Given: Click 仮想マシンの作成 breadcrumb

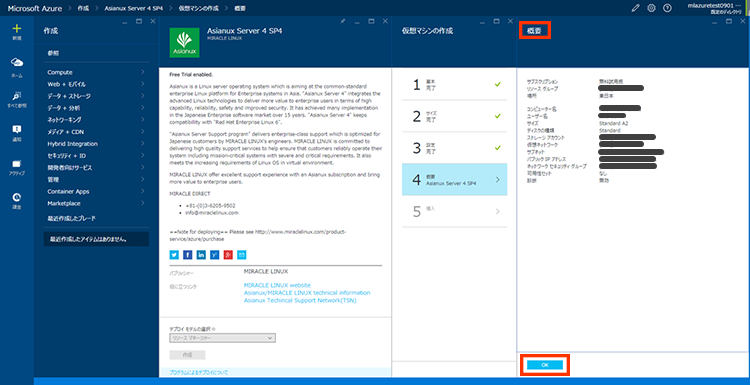Looking at the screenshot, I should click(199, 8).
